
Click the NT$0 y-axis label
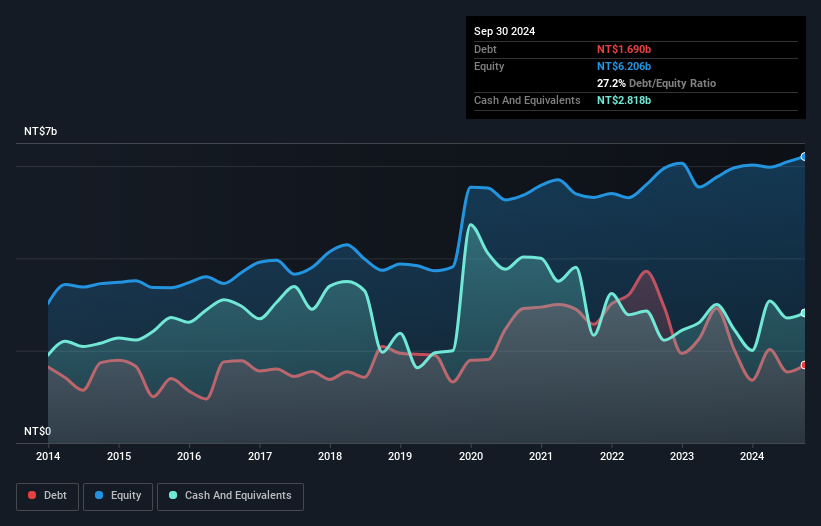click(x=37, y=431)
